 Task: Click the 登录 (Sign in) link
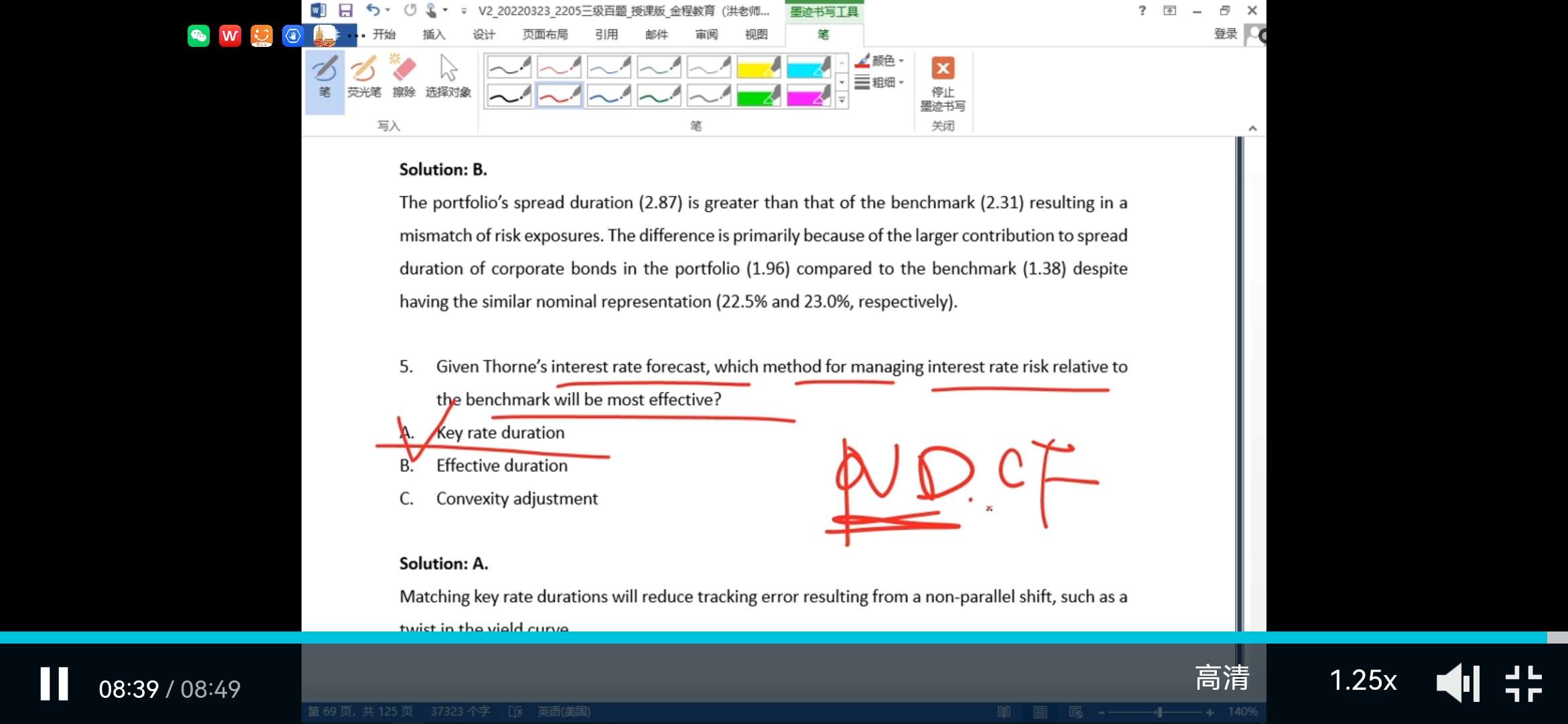1226,34
